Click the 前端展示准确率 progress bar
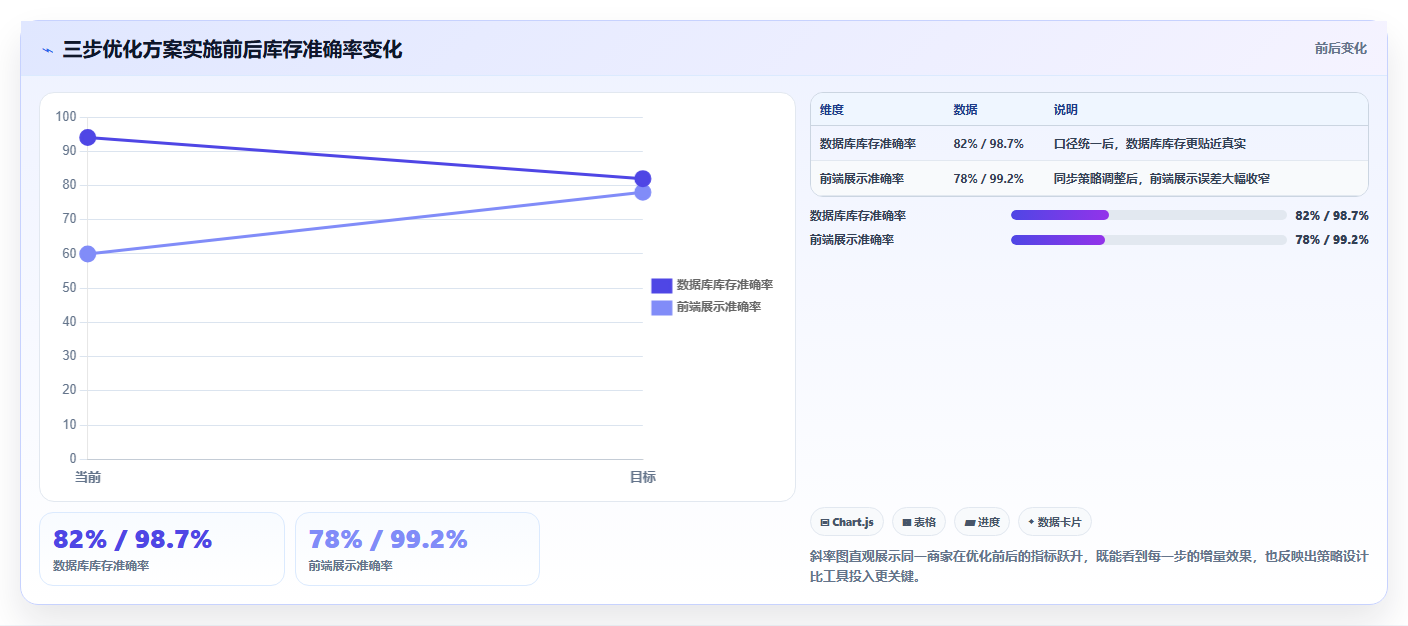Viewport: 1408px width, 626px height. pos(1148,240)
